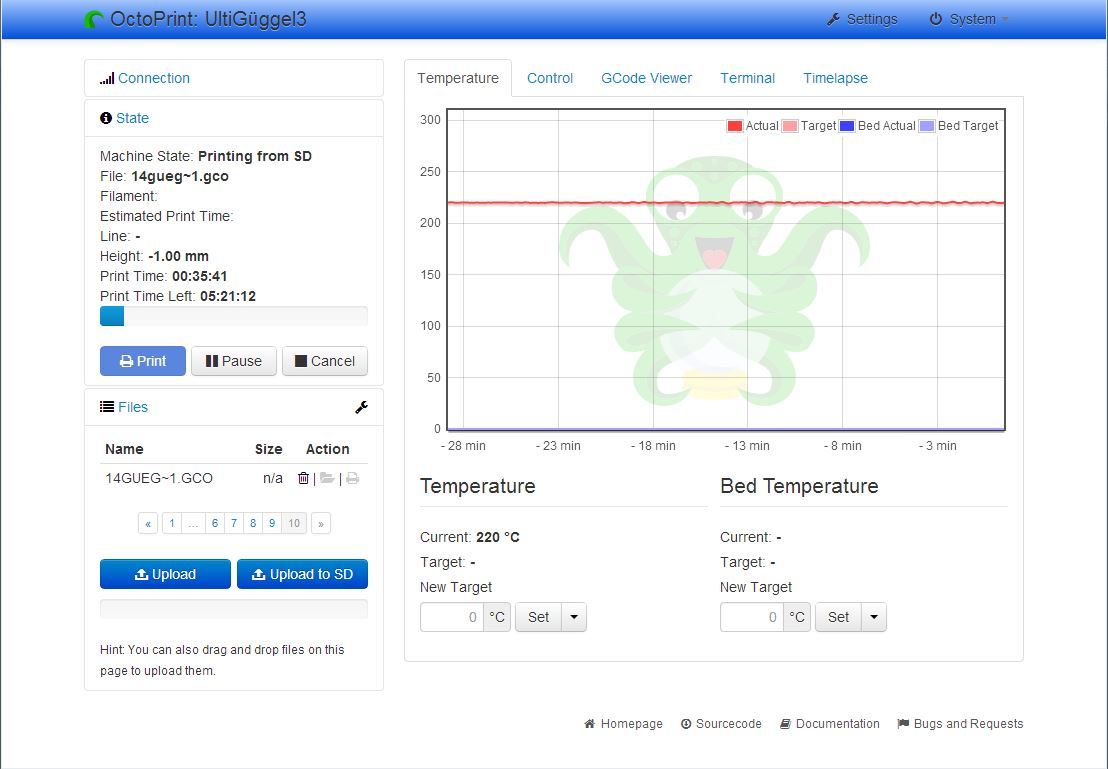Screen dimensions: 1108x769
Task: Go to files page 9
Action: (x=272, y=523)
